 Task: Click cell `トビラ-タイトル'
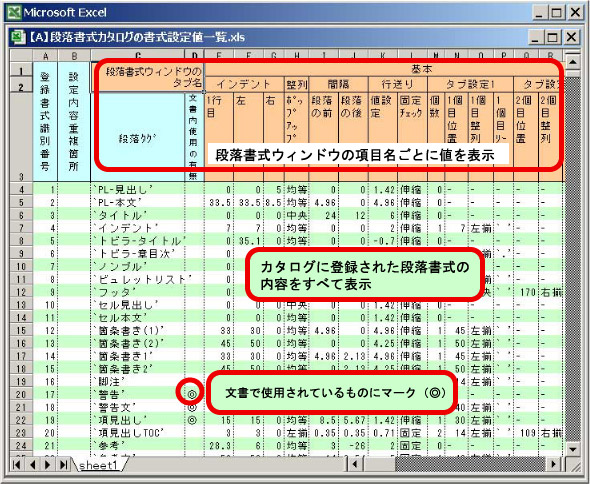tap(138, 241)
